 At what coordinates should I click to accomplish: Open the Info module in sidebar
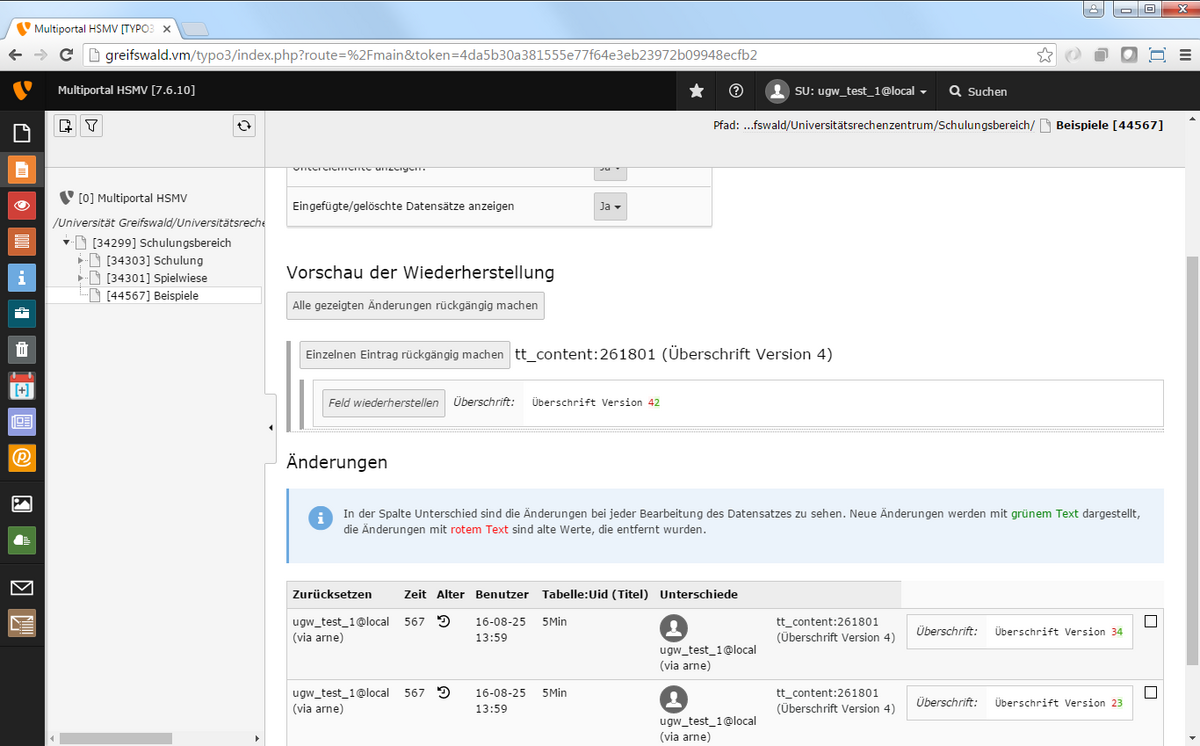tap(22, 277)
